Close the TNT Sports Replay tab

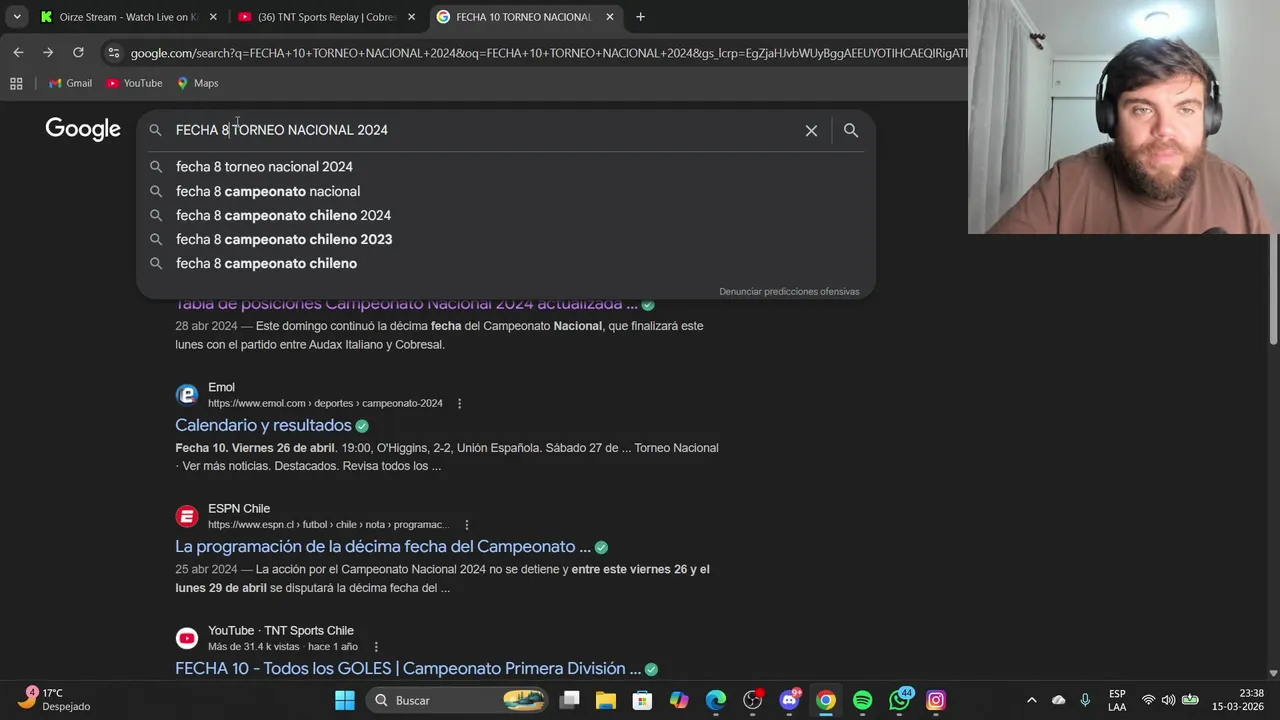411,17
